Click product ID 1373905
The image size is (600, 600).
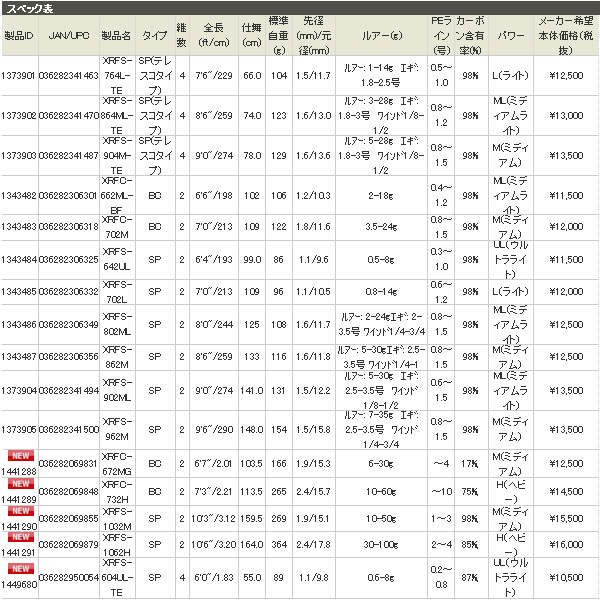[19, 430]
